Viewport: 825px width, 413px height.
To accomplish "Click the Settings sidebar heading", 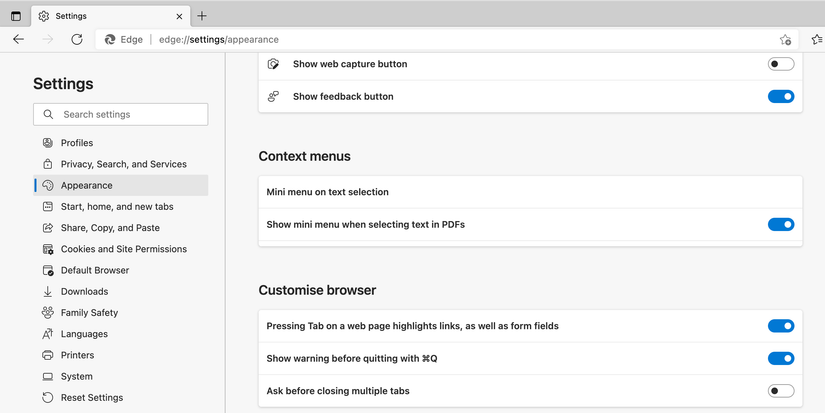I will pyautogui.click(x=63, y=84).
